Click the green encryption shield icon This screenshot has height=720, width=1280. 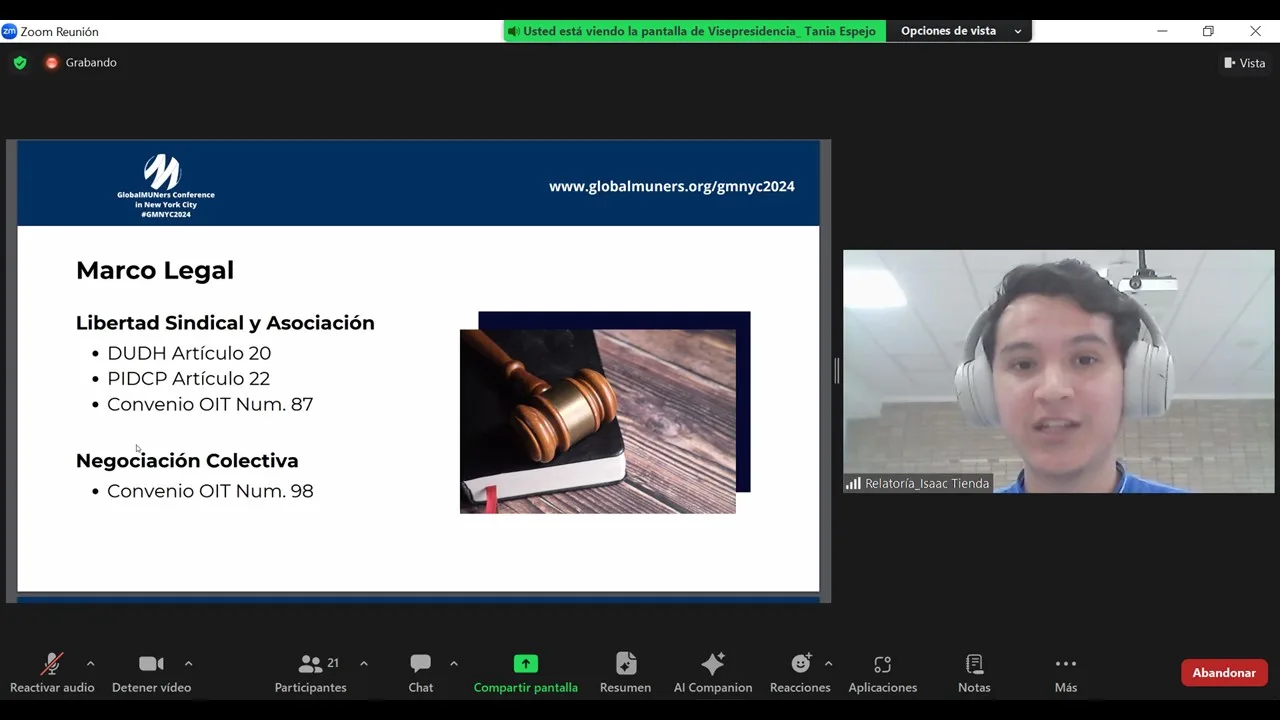pos(20,63)
